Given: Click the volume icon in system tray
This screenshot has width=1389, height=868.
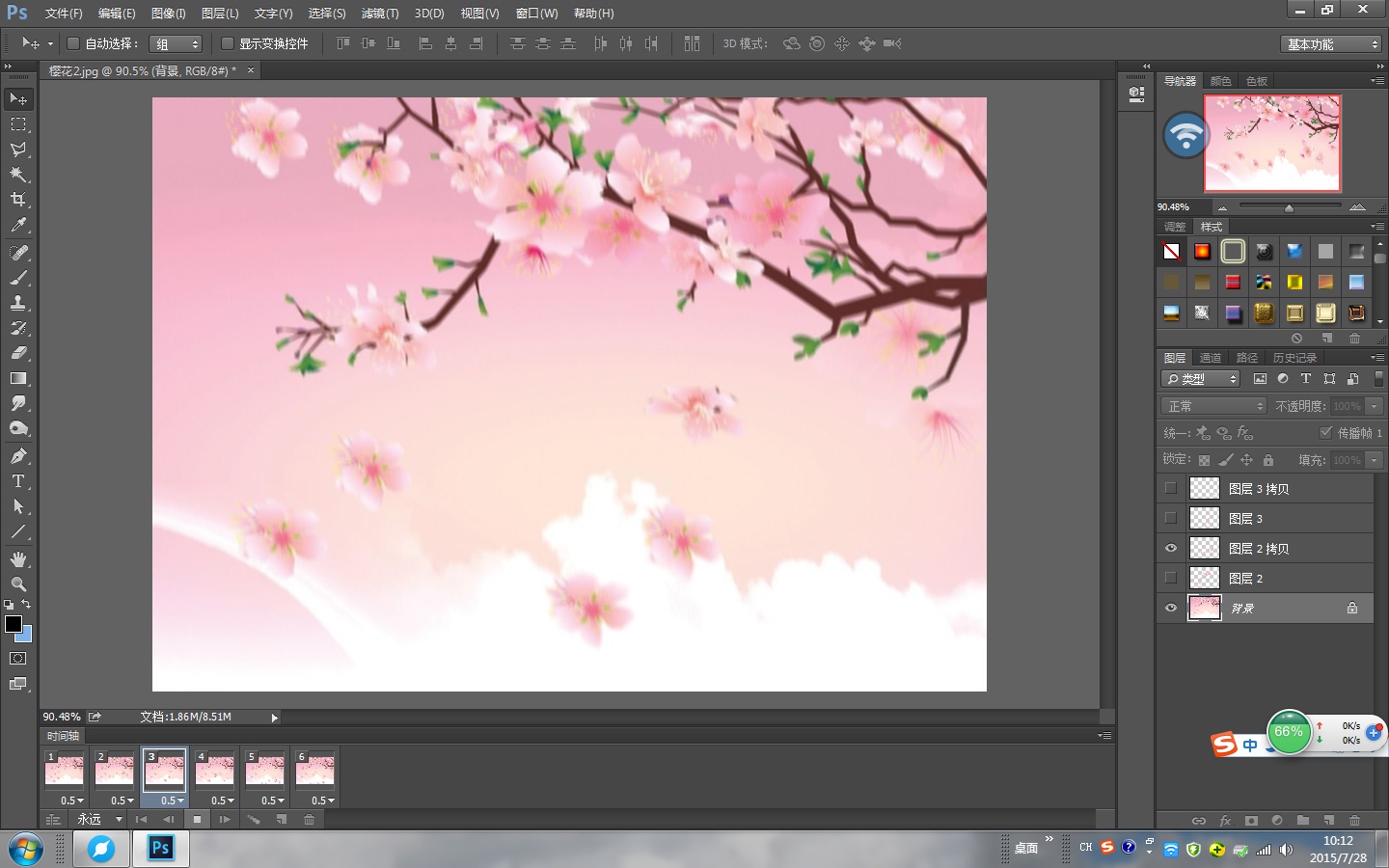Looking at the screenshot, I should [1286, 850].
